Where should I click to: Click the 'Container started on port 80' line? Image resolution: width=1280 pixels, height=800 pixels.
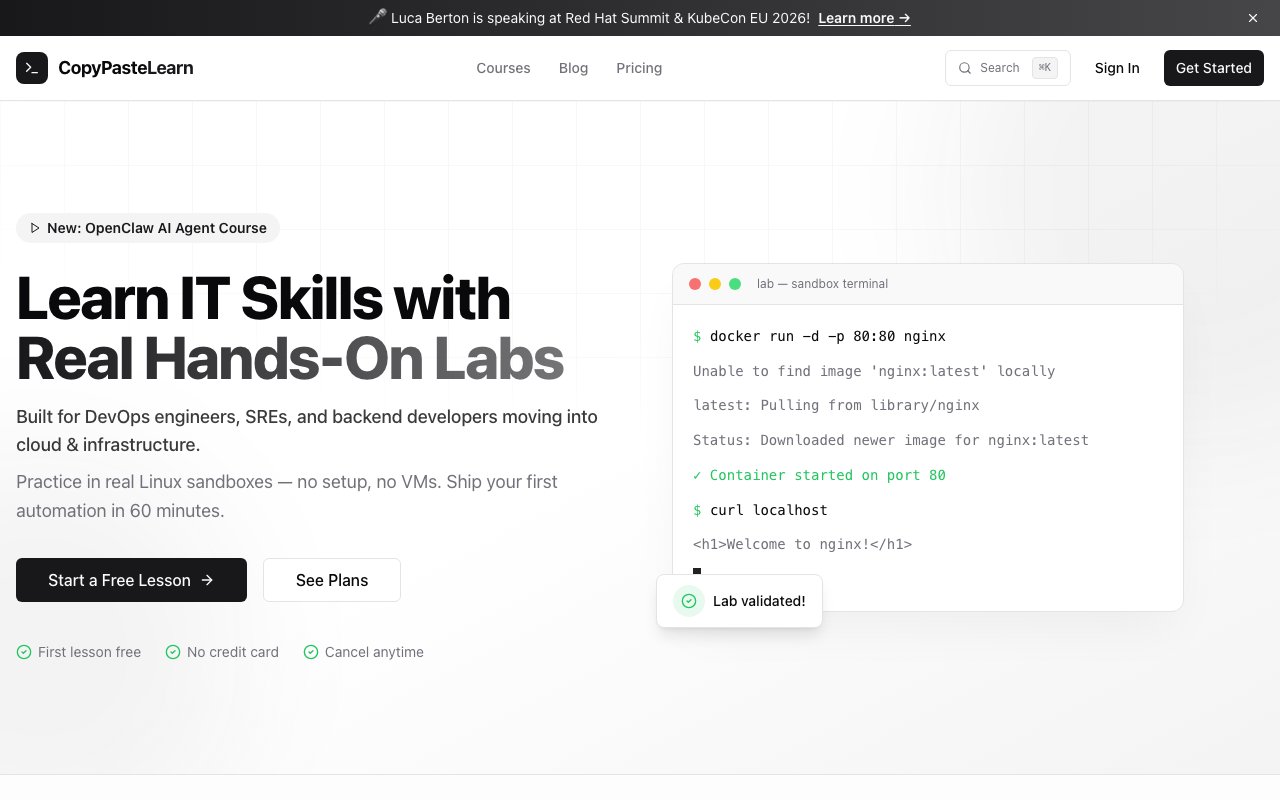pyautogui.click(x=819, y=475)
